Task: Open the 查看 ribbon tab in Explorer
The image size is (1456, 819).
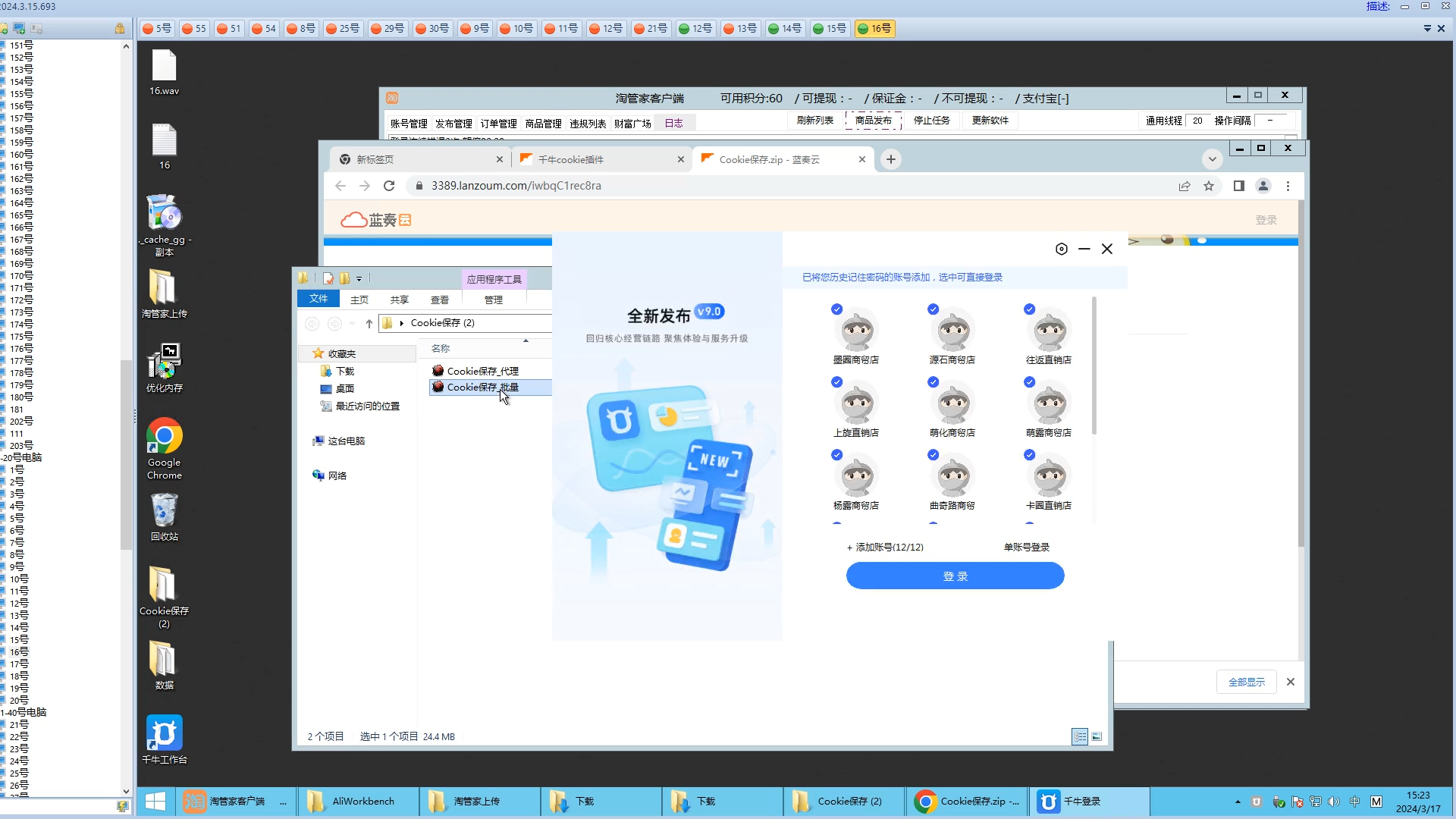Action: coord(439,300)
